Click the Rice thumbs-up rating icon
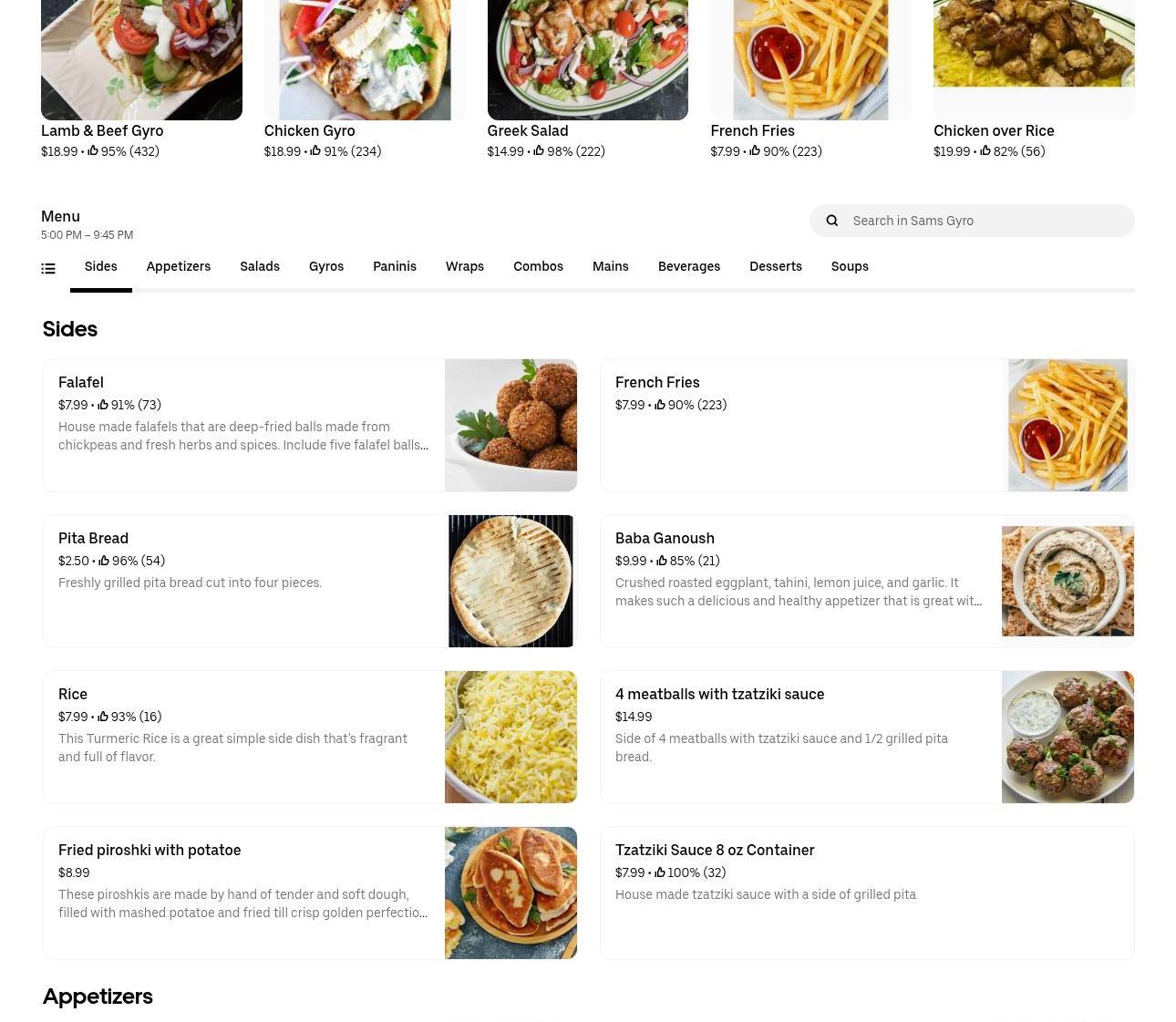Viewport: 1176px width, 1022px height. coord(103,717)
